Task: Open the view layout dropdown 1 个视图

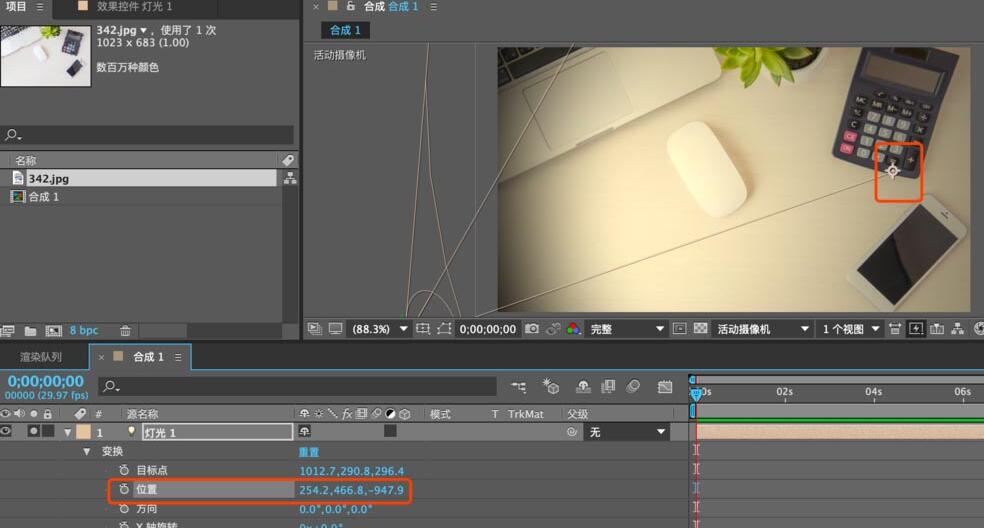Action: (851, 329)
